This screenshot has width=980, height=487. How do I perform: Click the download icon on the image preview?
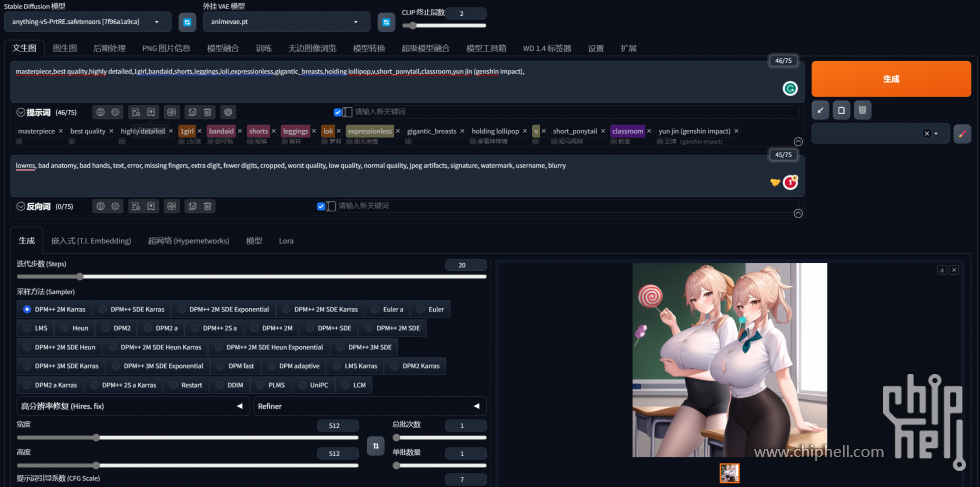[x=942, y=269]
